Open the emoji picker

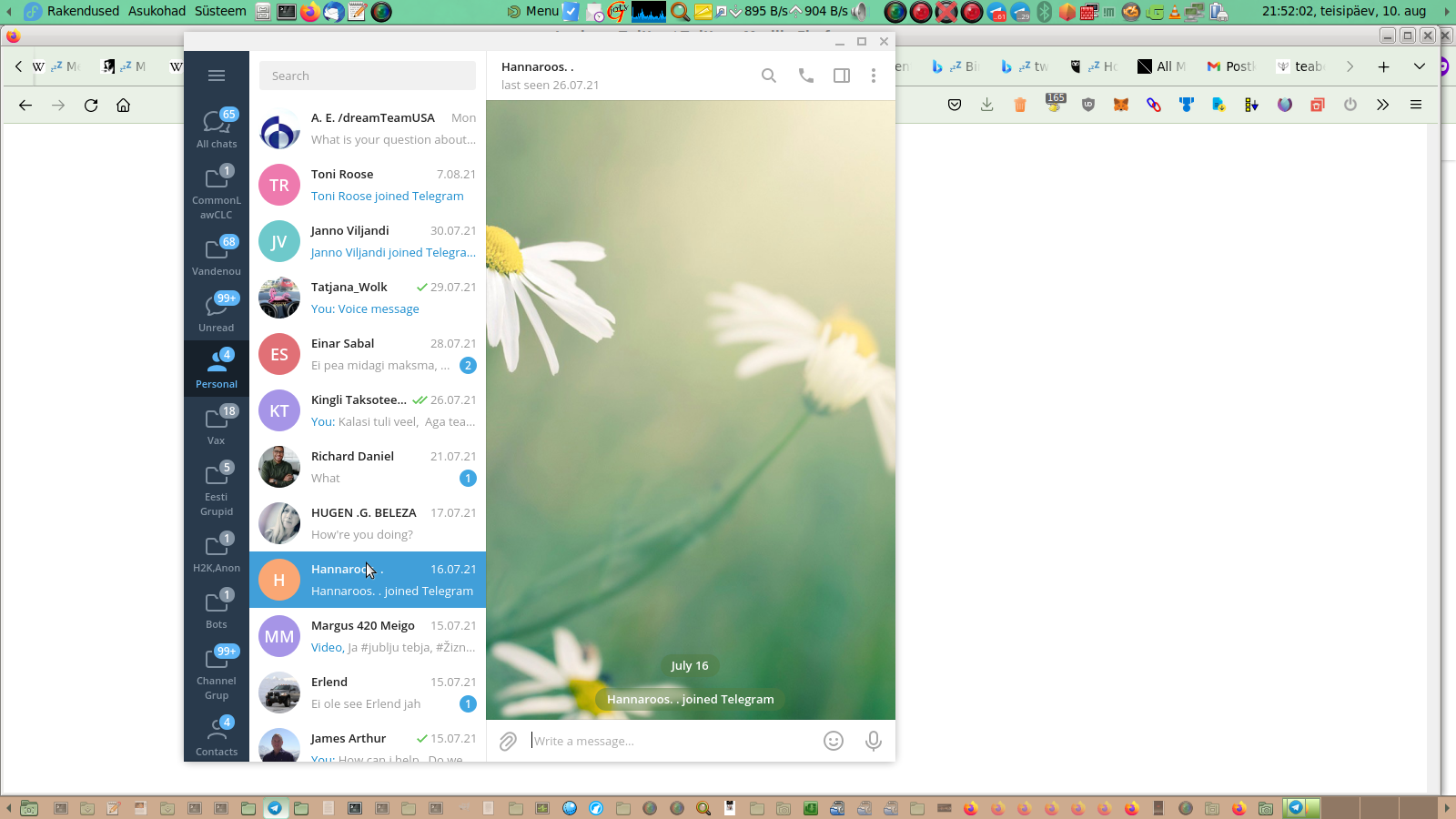tap(834, 741)
